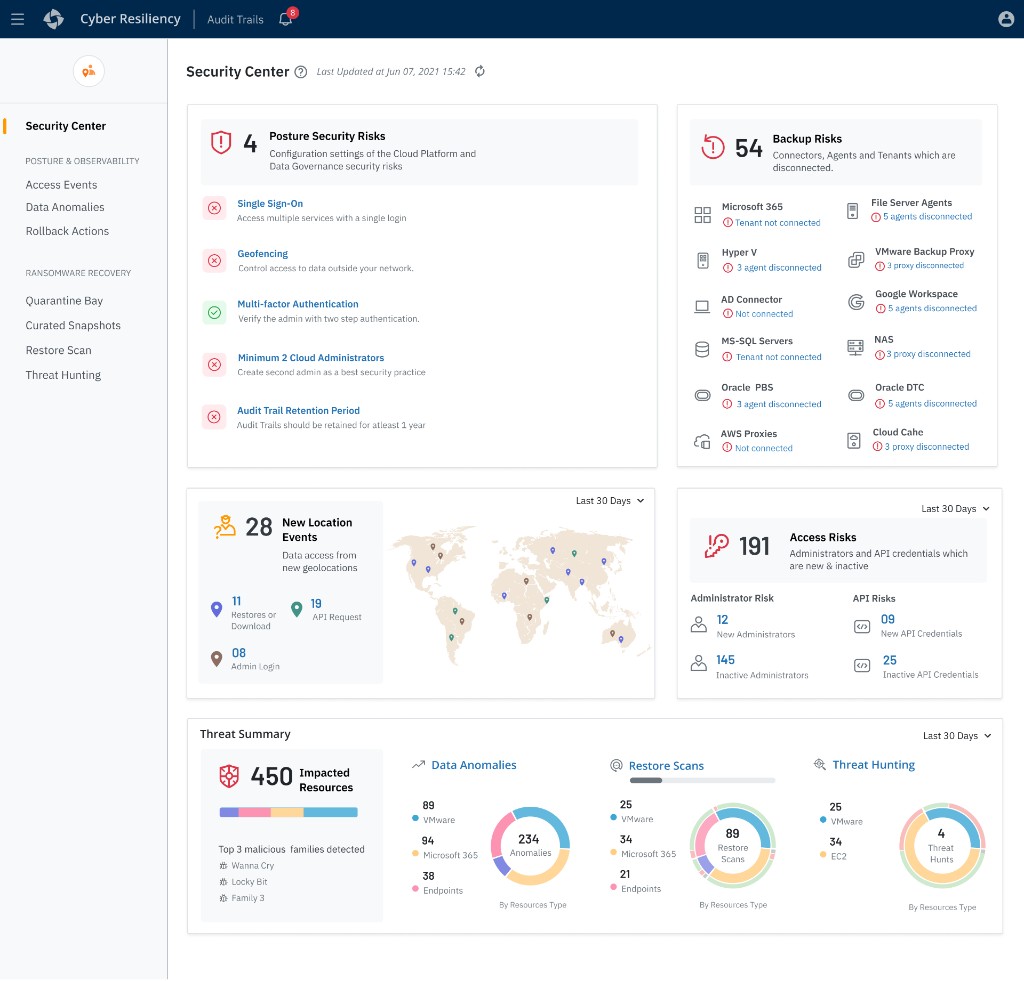Click the 145 Inactive Administrators count
The width and height of the screenshot is (1024, 981).
(x=726, y=660)
